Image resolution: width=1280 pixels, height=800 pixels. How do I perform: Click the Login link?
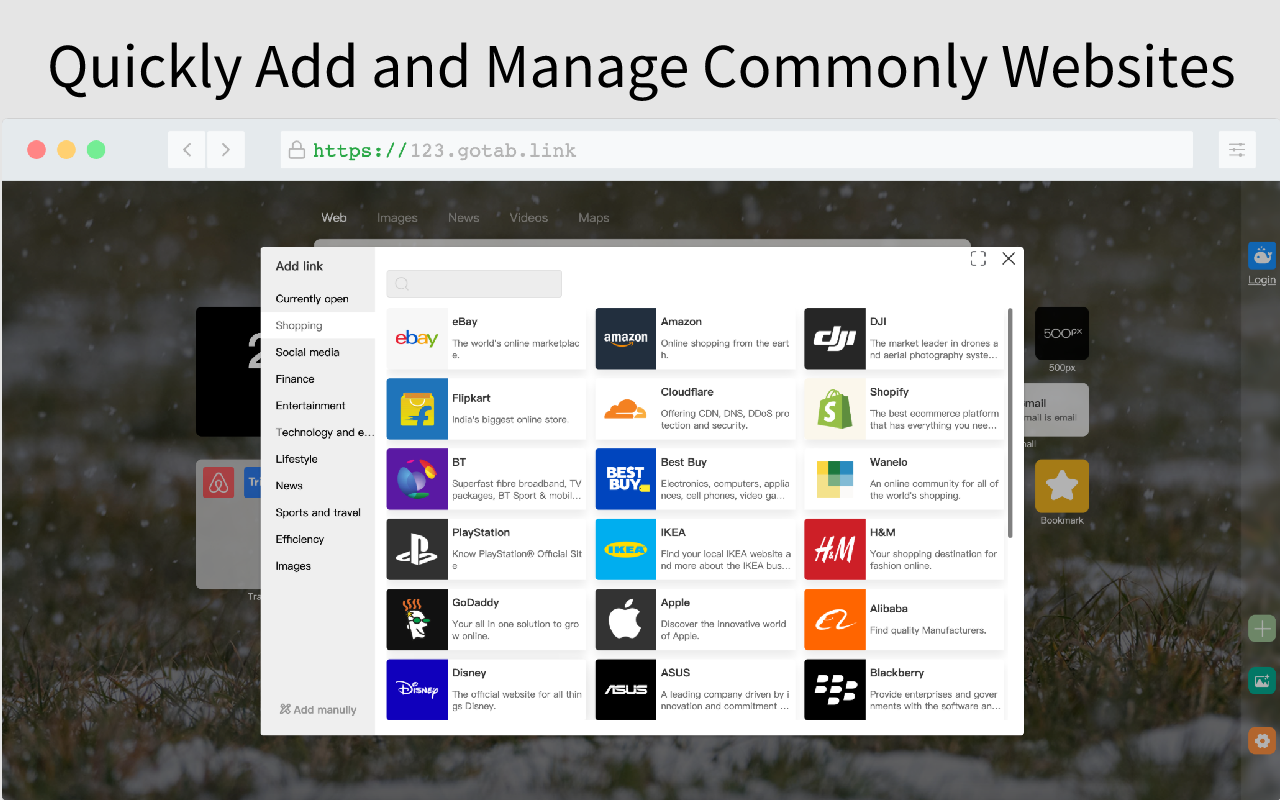pyautogui.click(x=1262, y=280)
